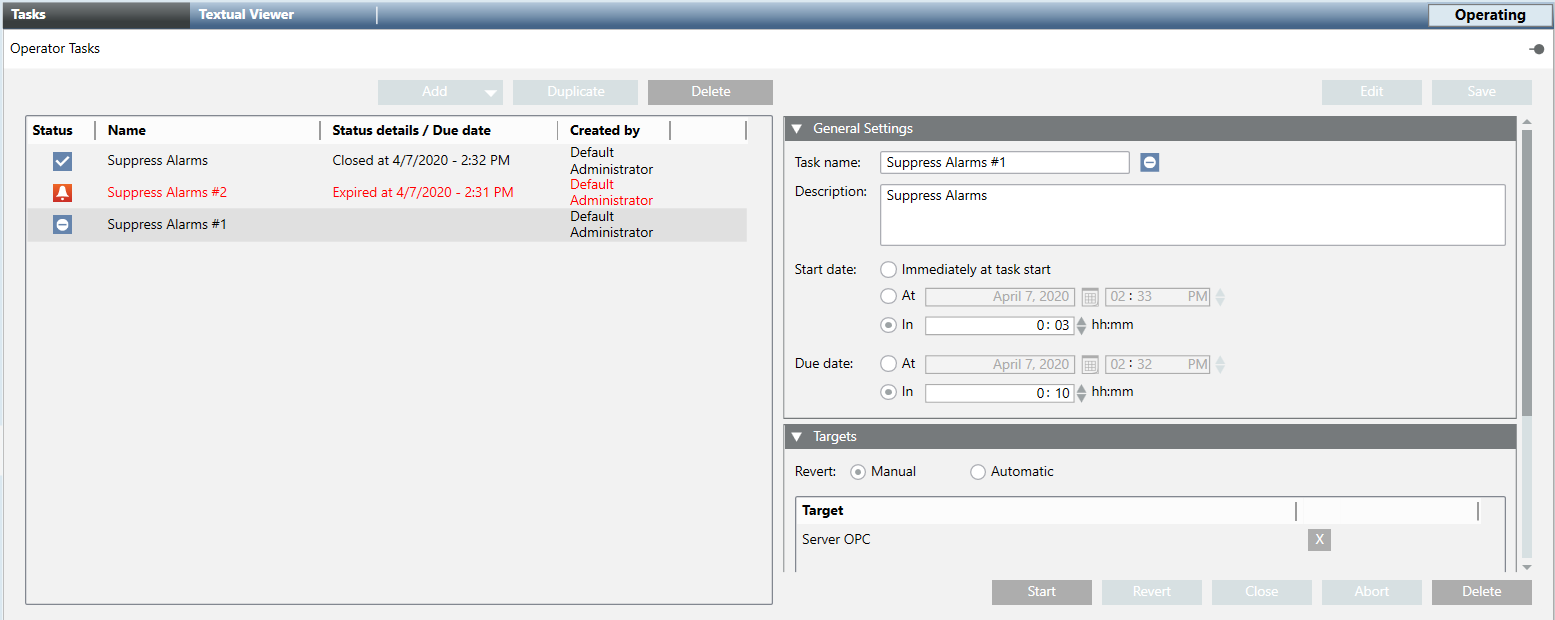Open the Add button dropdown arrow

click(490, 93)
